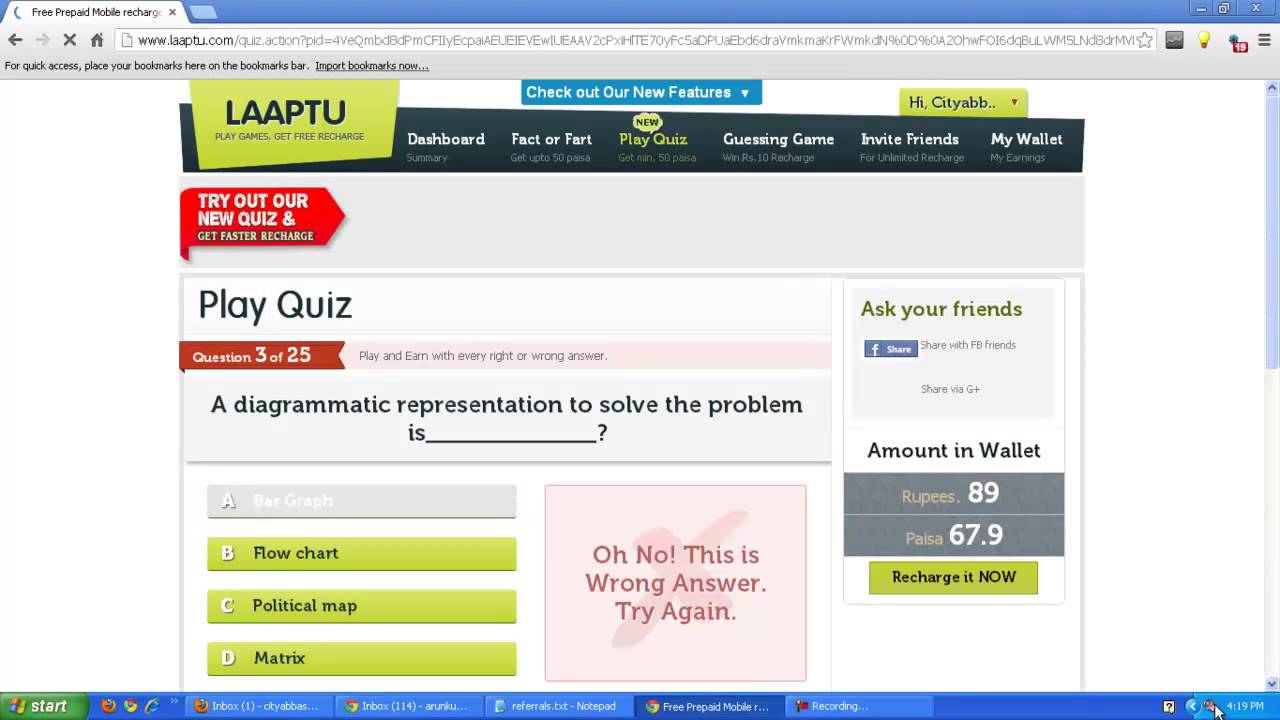
Task: Share with FB friends via Facebook Share button
Action: coord(891,349)
